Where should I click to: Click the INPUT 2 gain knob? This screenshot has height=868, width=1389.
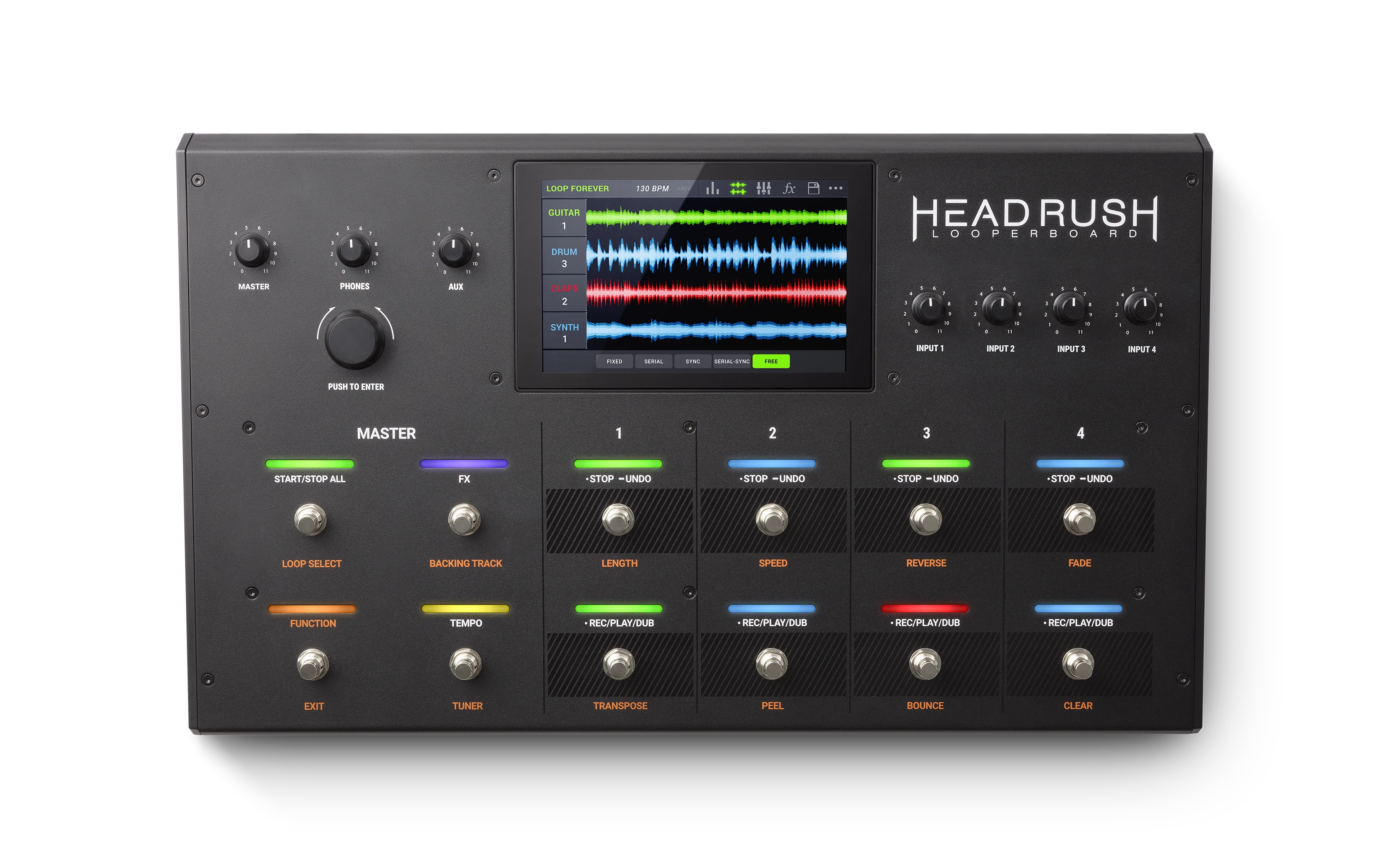click(999, 309)
